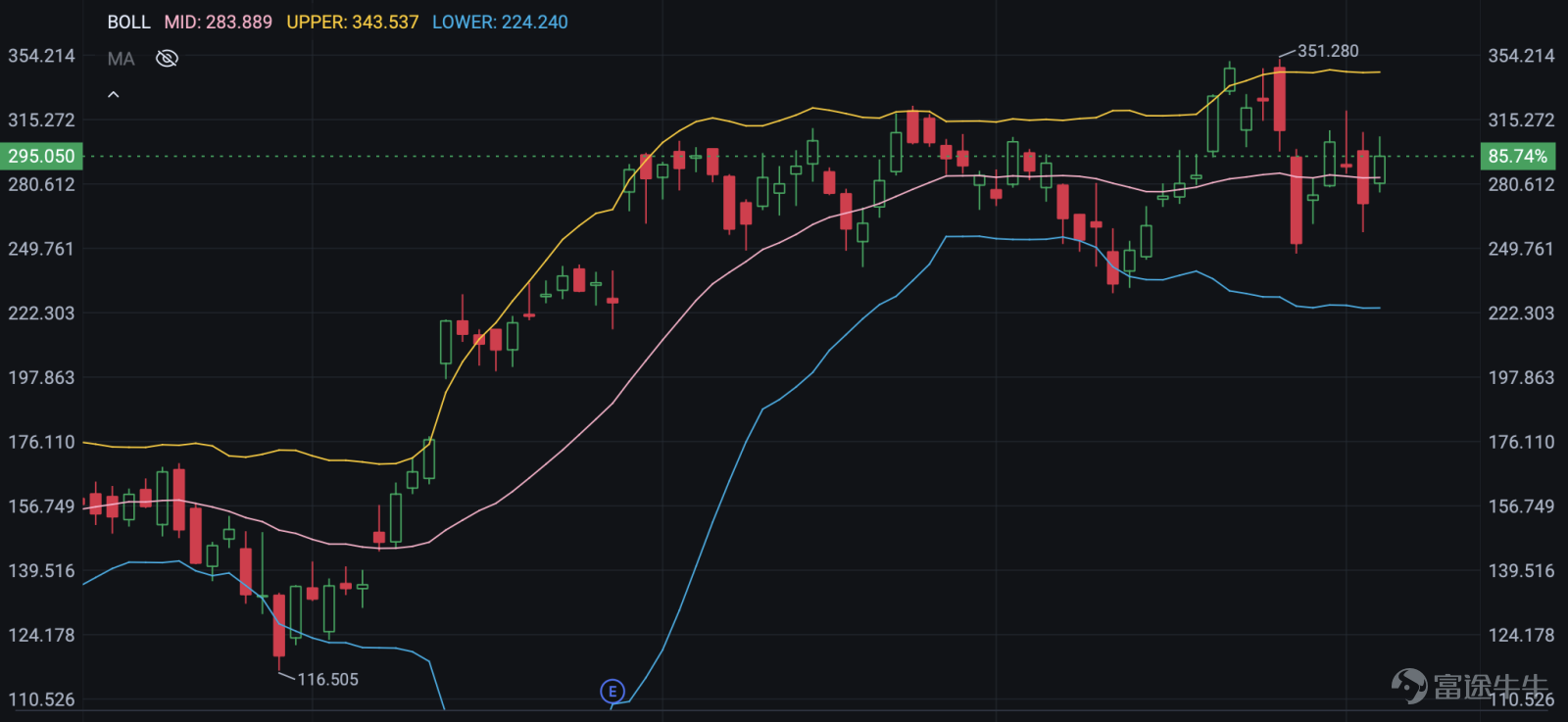Click the green 85.74% percentage tag
The image size is (1568, 722).
click(1517, 156)
